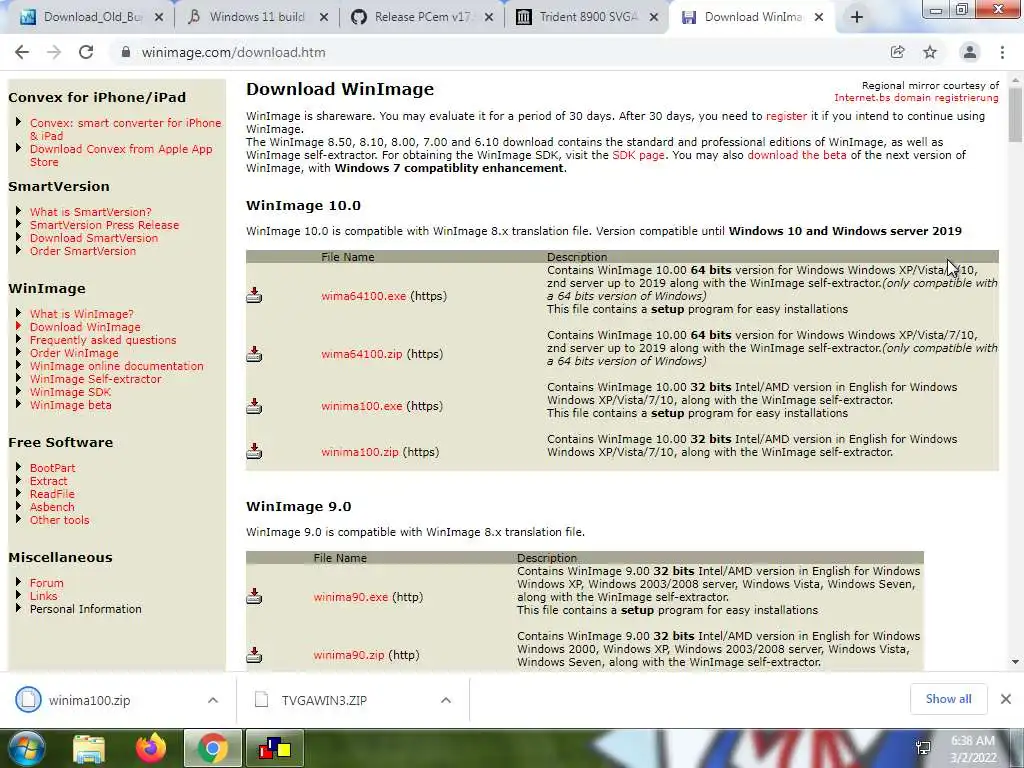Open Frequently asked questions link
1024x768 pixels.
(x=103, y=340)
